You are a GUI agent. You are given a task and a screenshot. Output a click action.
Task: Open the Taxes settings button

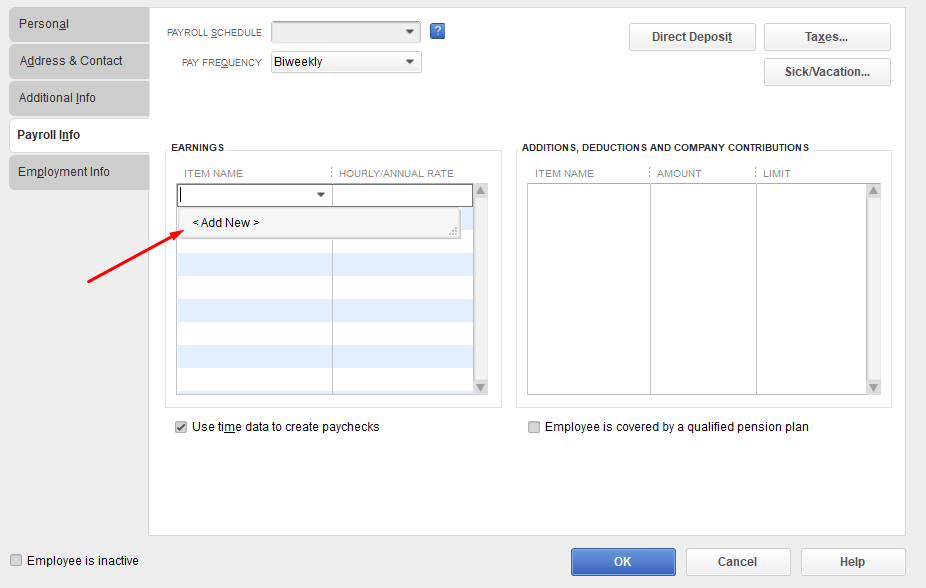click(x=827, y=37)
